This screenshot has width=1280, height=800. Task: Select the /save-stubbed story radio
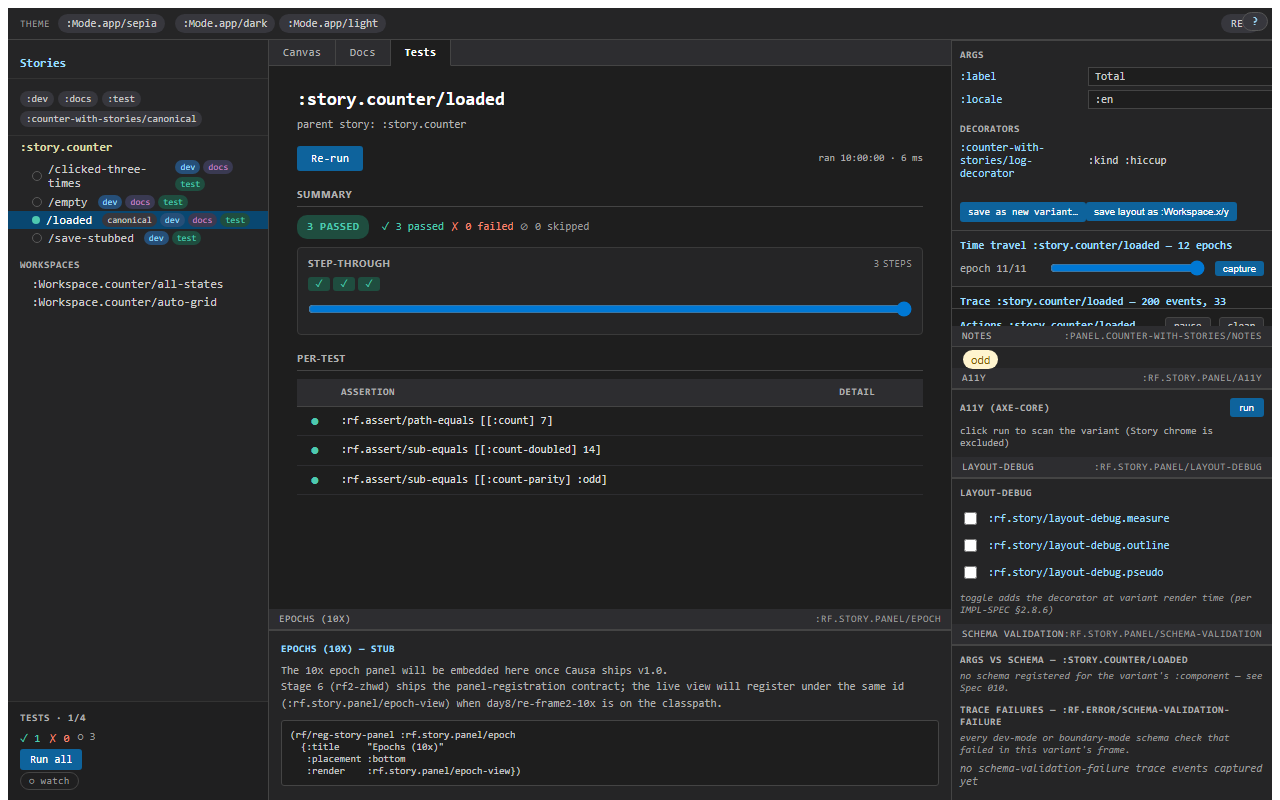(37, 238)
